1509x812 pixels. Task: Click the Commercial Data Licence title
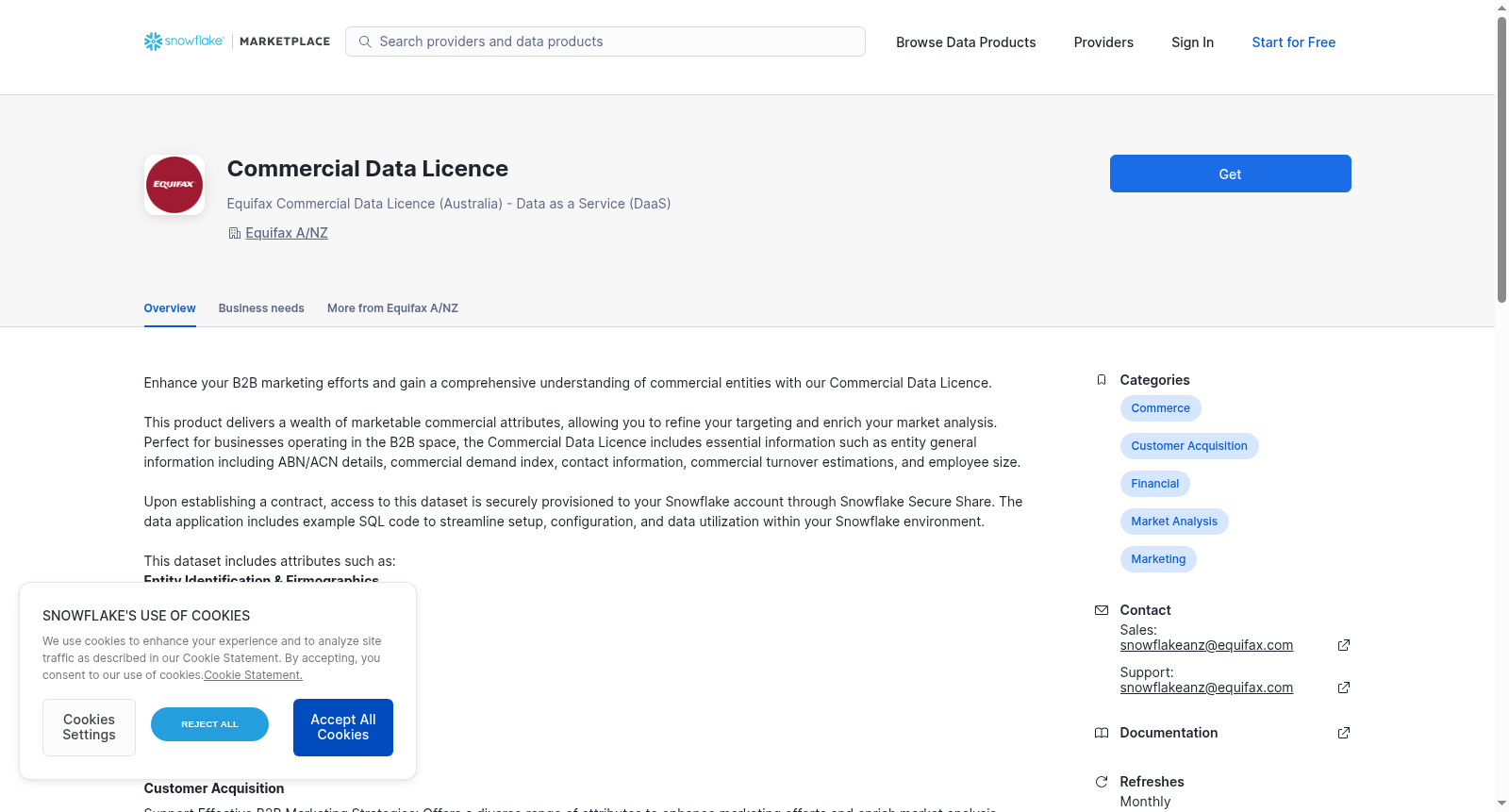pos(368,169)
